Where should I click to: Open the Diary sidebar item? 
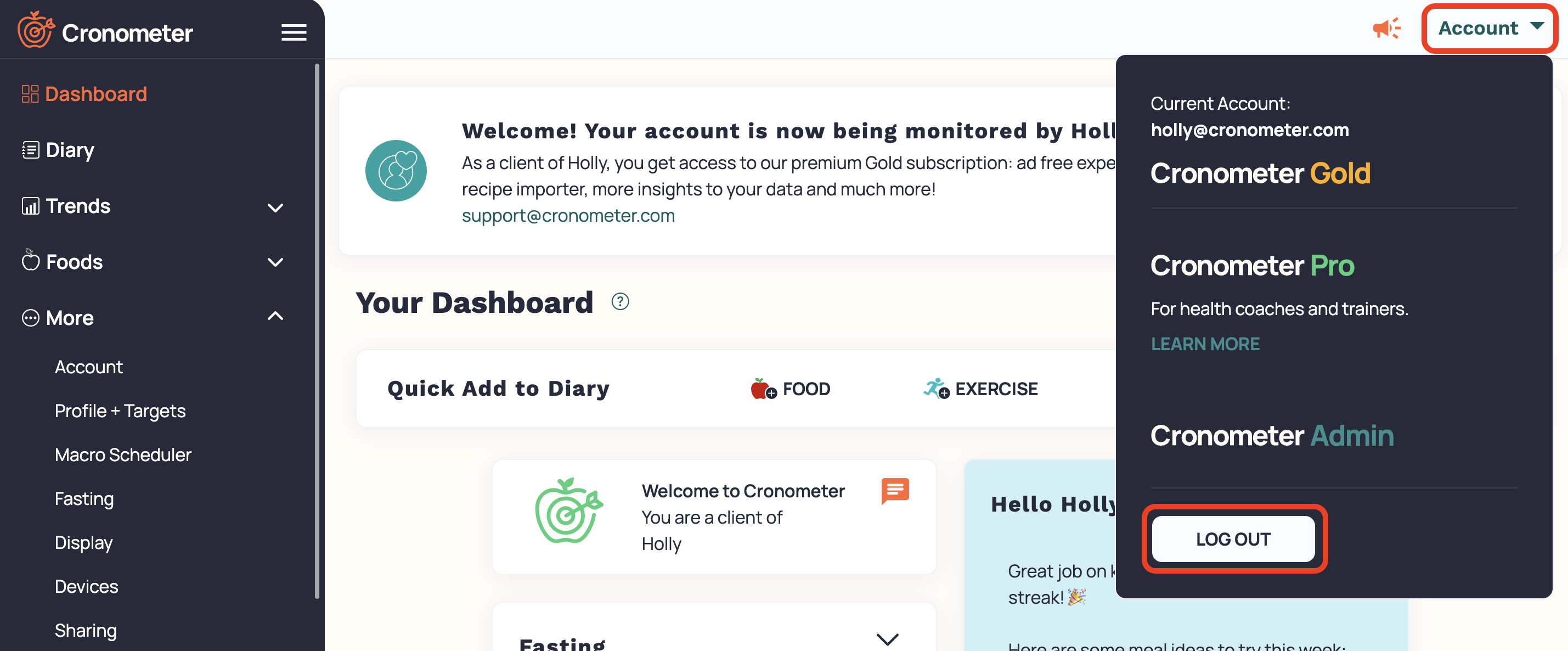pos(70,150)
